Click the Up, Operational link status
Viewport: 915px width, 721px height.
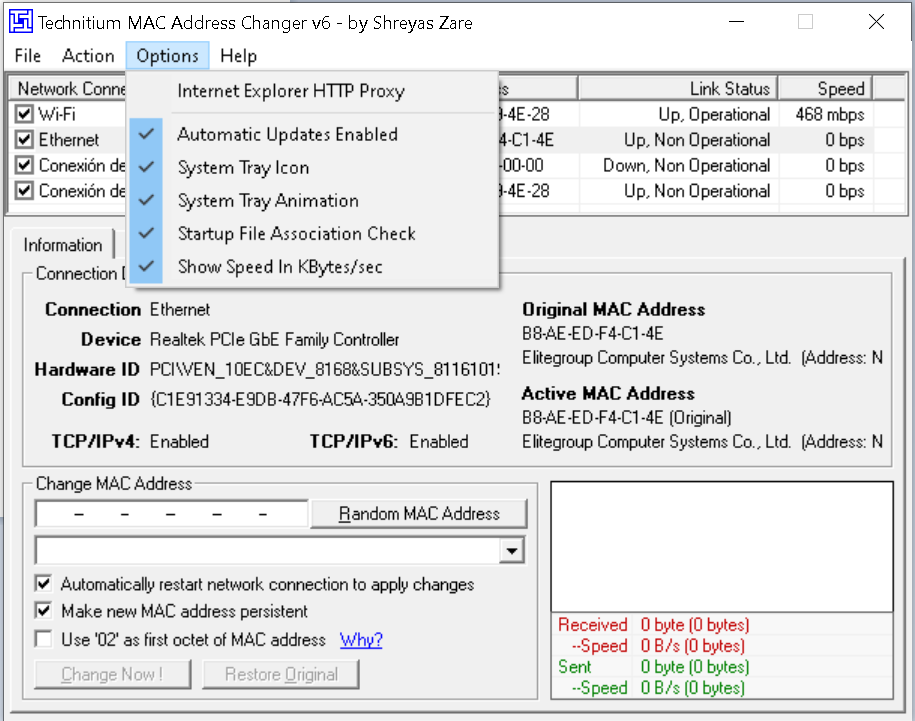(714, 114)
